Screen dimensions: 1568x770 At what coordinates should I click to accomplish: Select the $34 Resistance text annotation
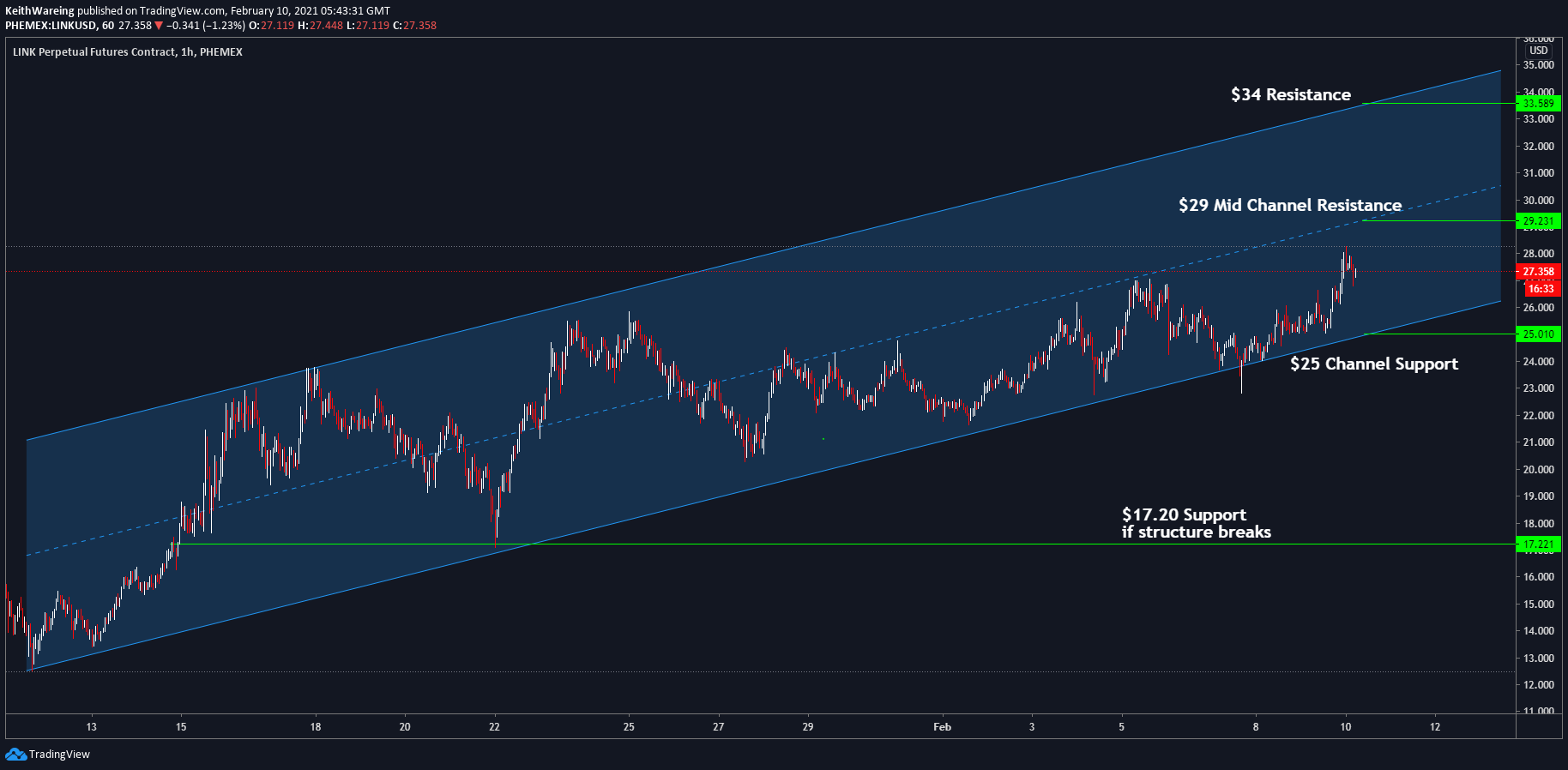click(1290, 95)
